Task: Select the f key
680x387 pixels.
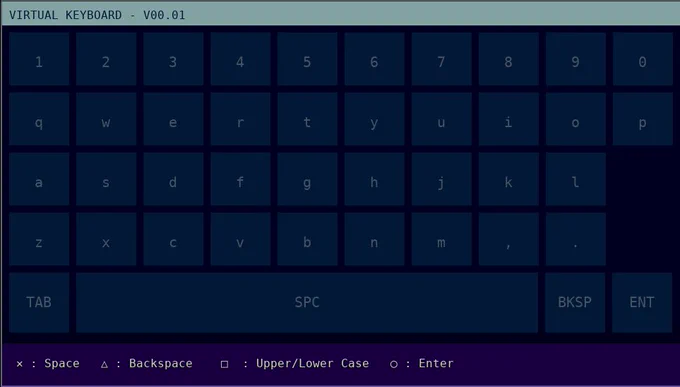Action: tap(240, 179)
